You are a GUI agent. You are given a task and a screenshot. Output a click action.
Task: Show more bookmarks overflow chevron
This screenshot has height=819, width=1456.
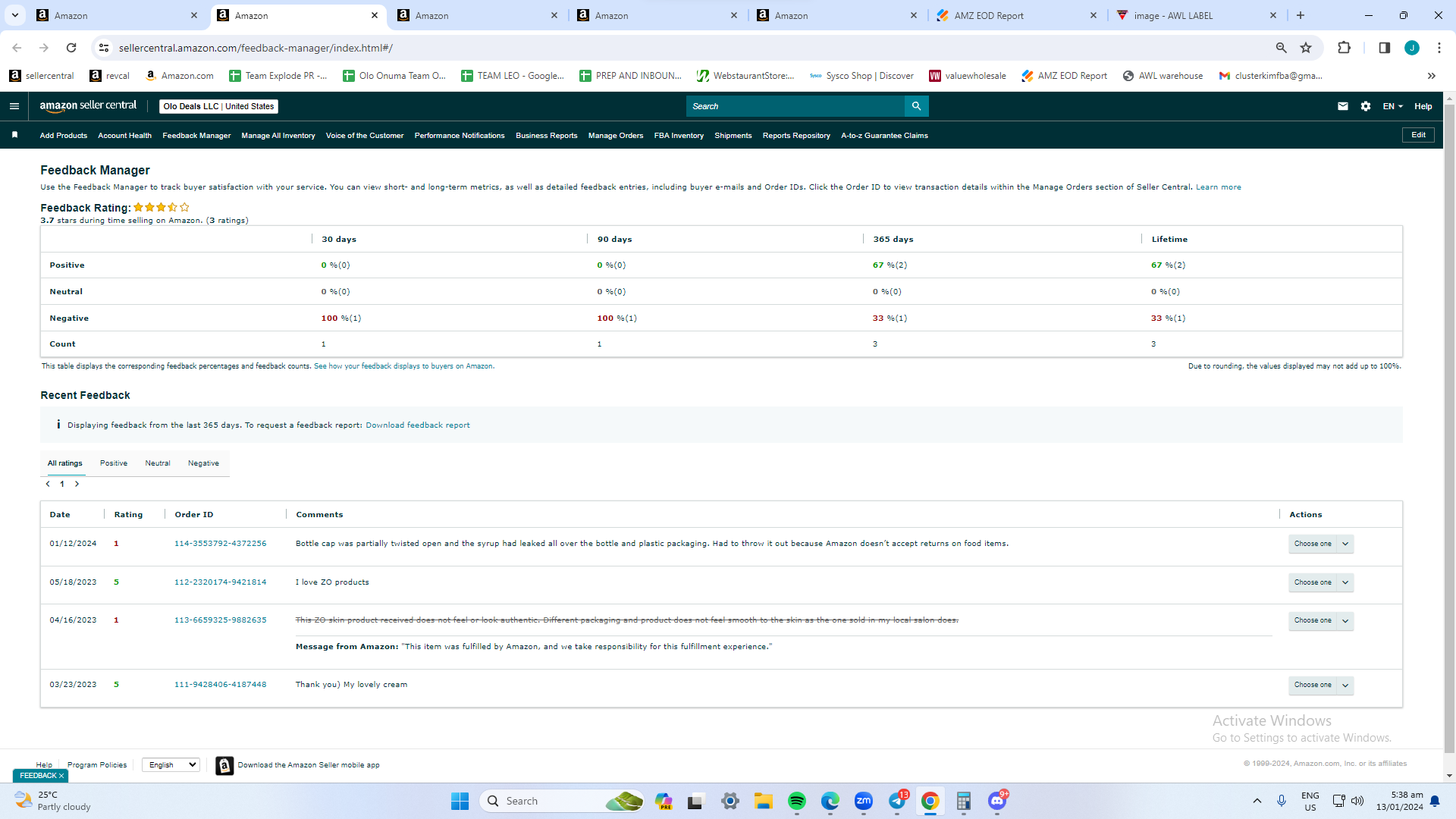pos(1431,76)
